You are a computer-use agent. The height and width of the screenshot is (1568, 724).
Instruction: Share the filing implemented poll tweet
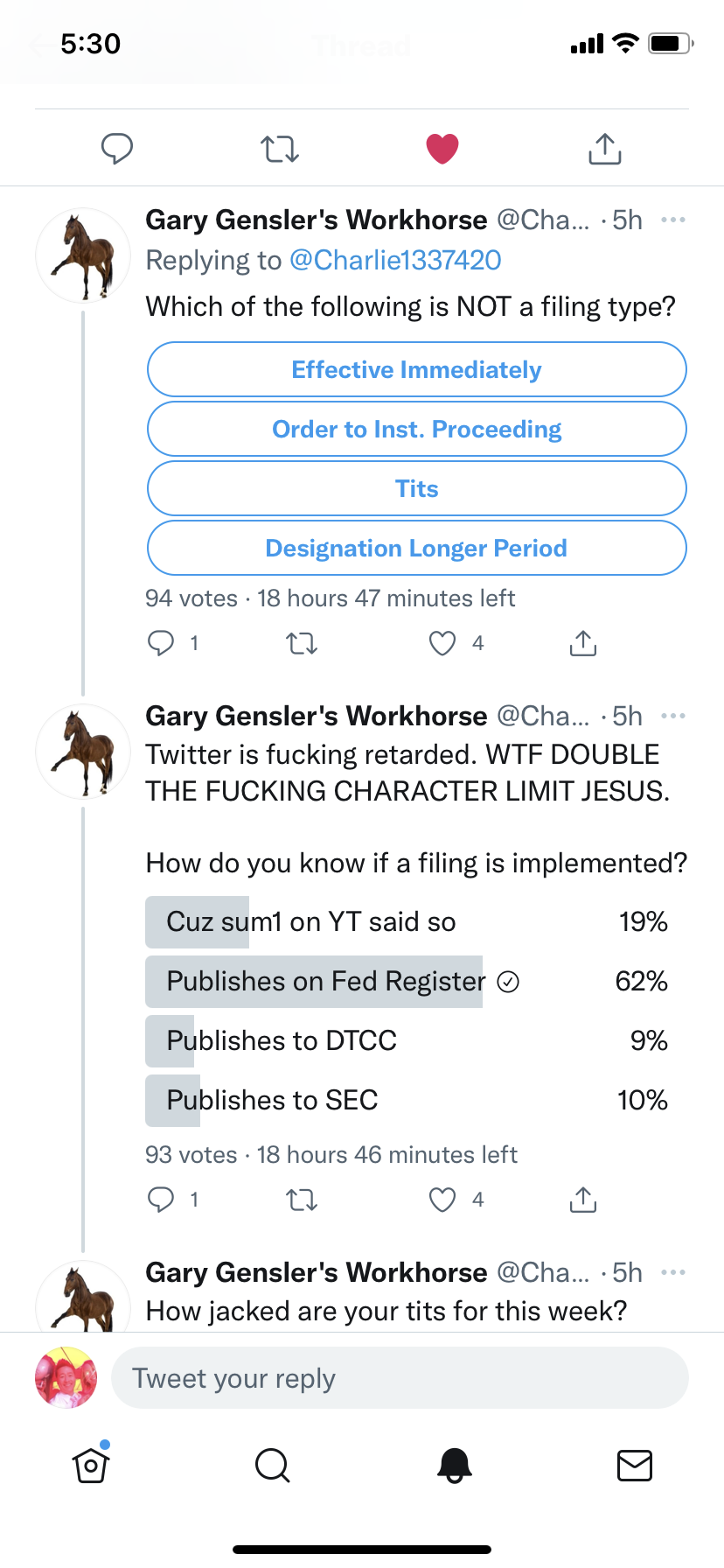click(x=583, y=1199)
